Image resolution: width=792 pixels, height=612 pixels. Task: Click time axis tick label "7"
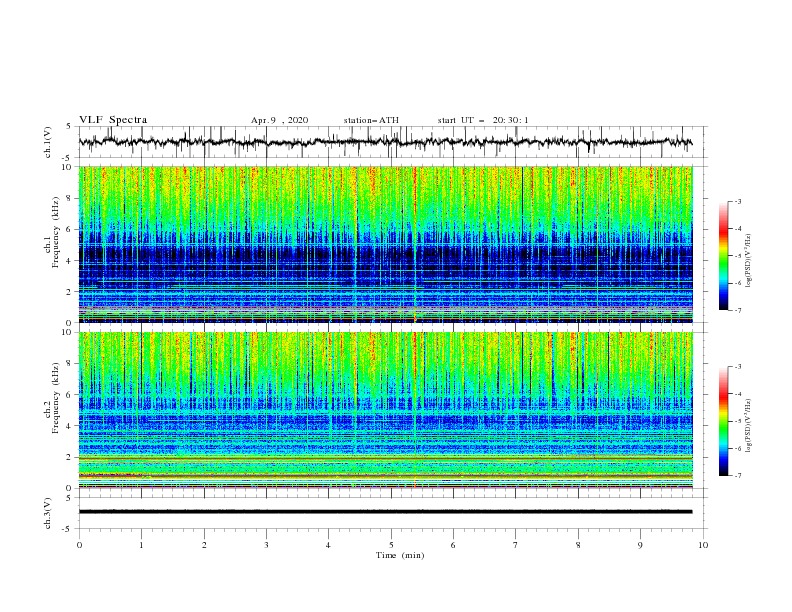point(516,545)
